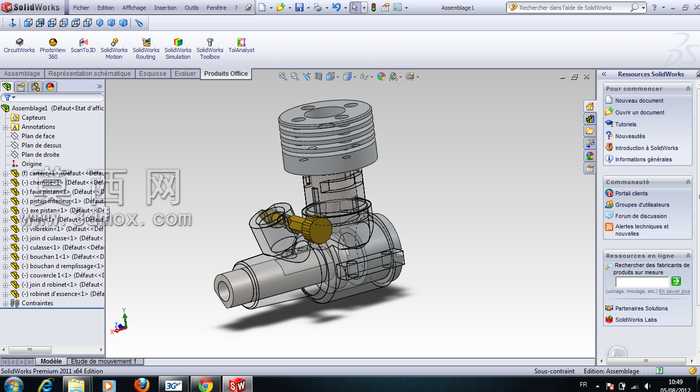Screen dimensions: 700x392
Task: Collapse the Ressources en ligne section
Action: pos(688,256)
